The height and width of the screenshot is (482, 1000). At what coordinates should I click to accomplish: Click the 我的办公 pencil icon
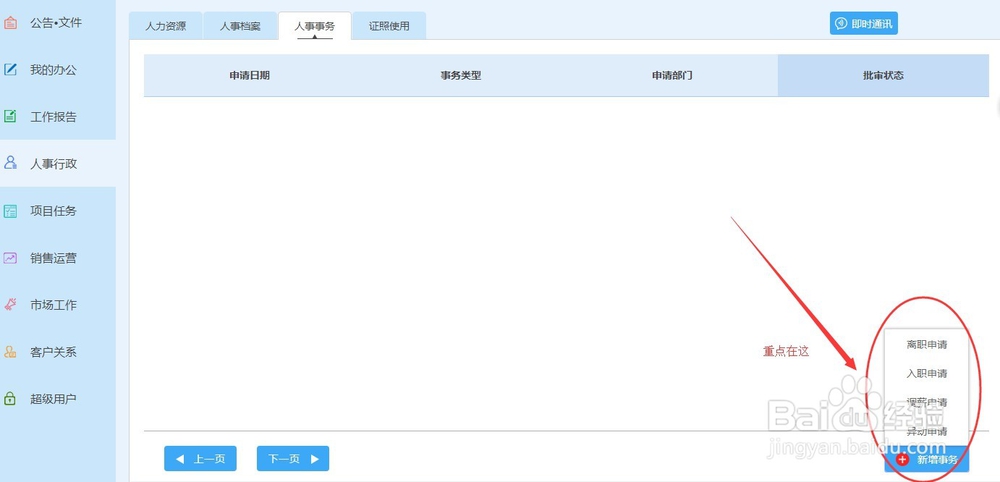(x=10, y=69)
